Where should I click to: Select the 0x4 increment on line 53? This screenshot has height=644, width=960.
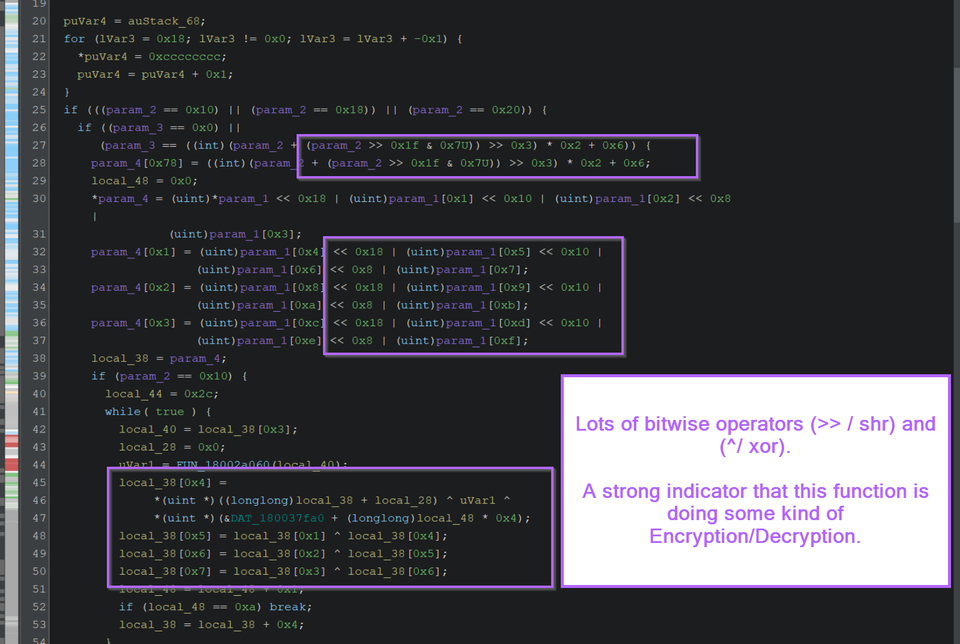click(287, 624)
